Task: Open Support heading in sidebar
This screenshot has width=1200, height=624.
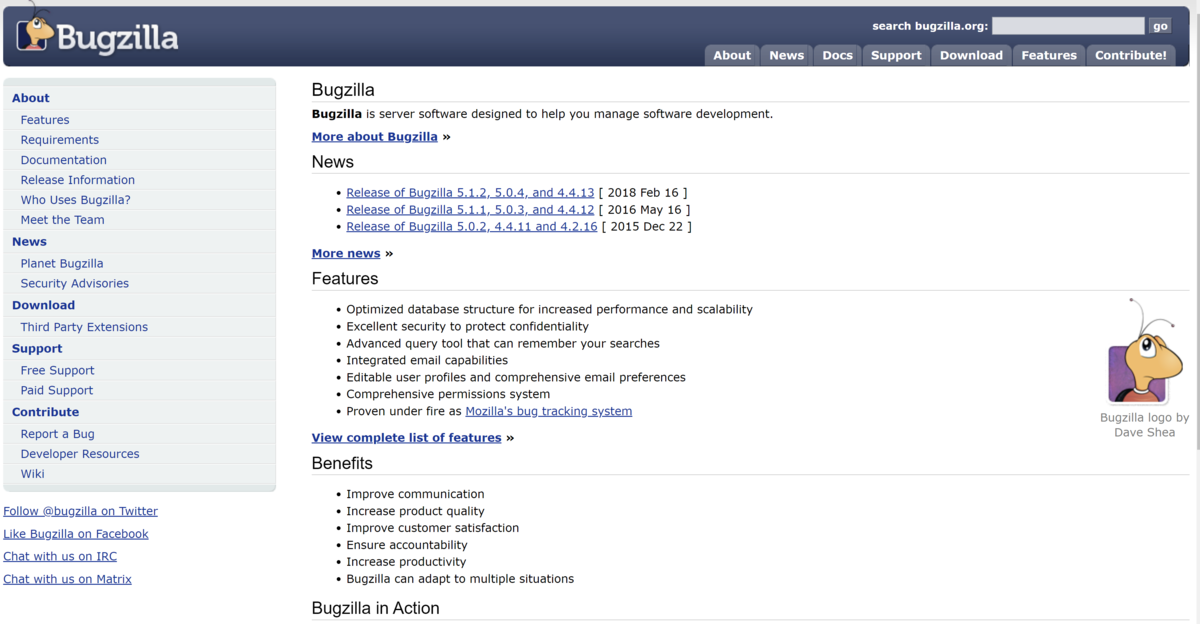Action: pos(37,349)
